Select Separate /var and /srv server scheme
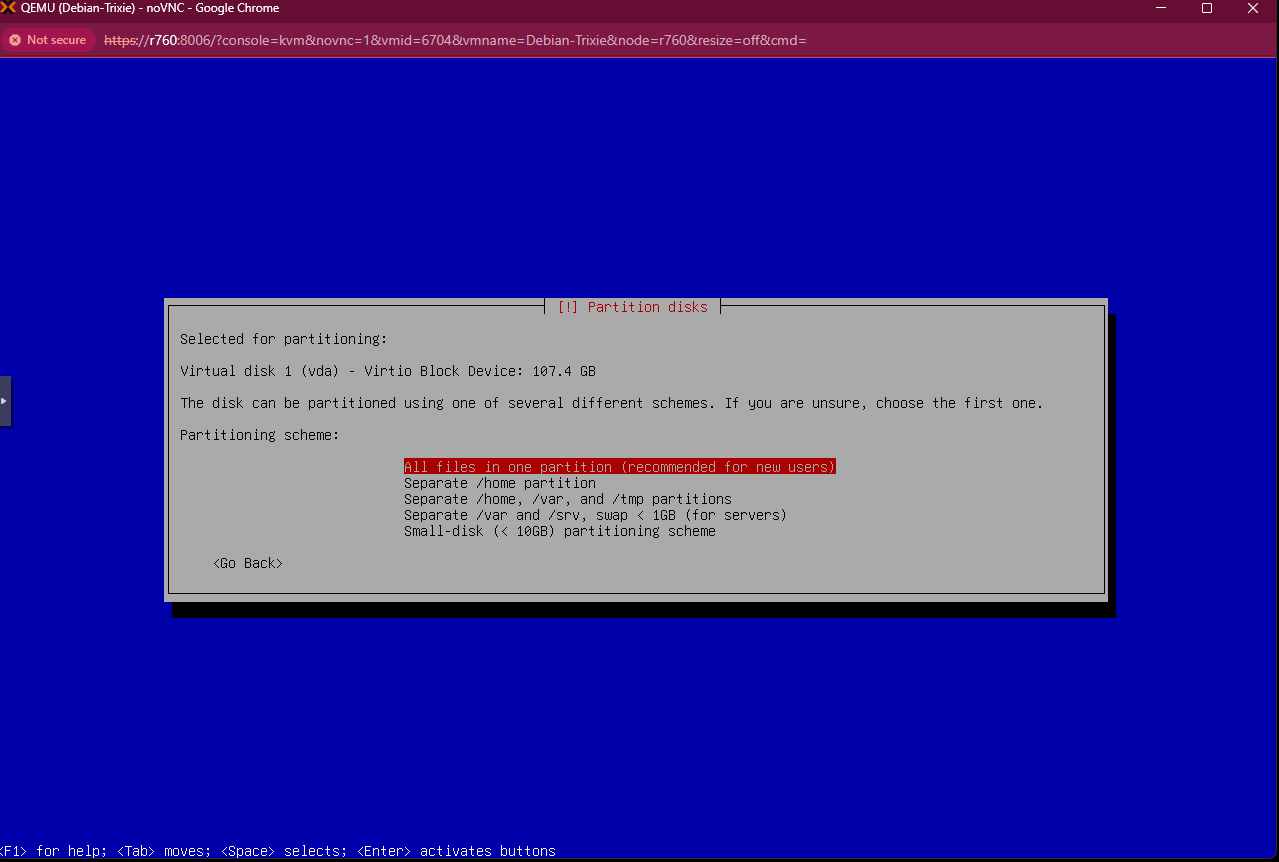Image resolution: width=1279 pixels, height=862 pixels. click(595, 515)
